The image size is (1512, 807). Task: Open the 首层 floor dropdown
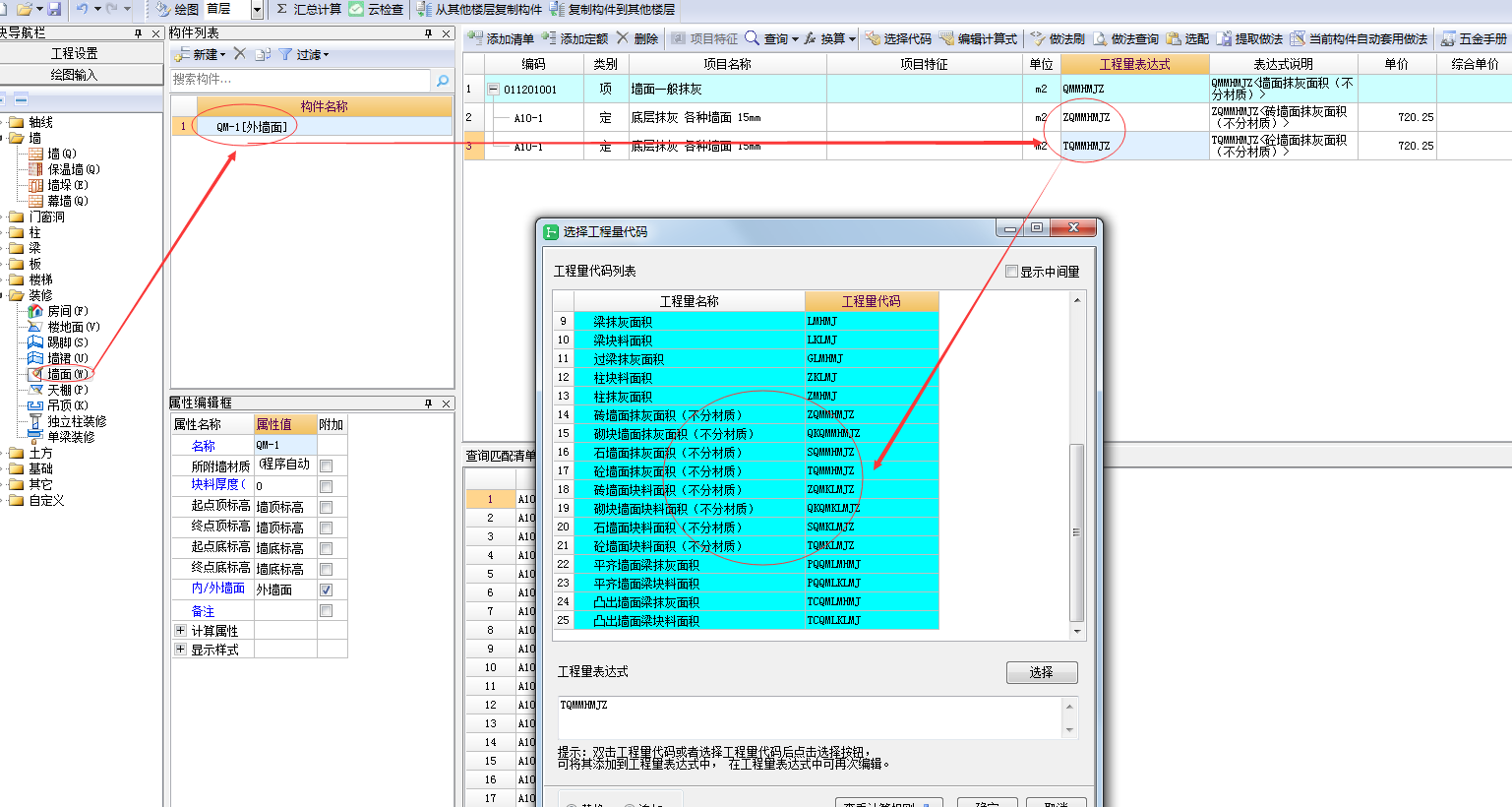pos(258,9)
